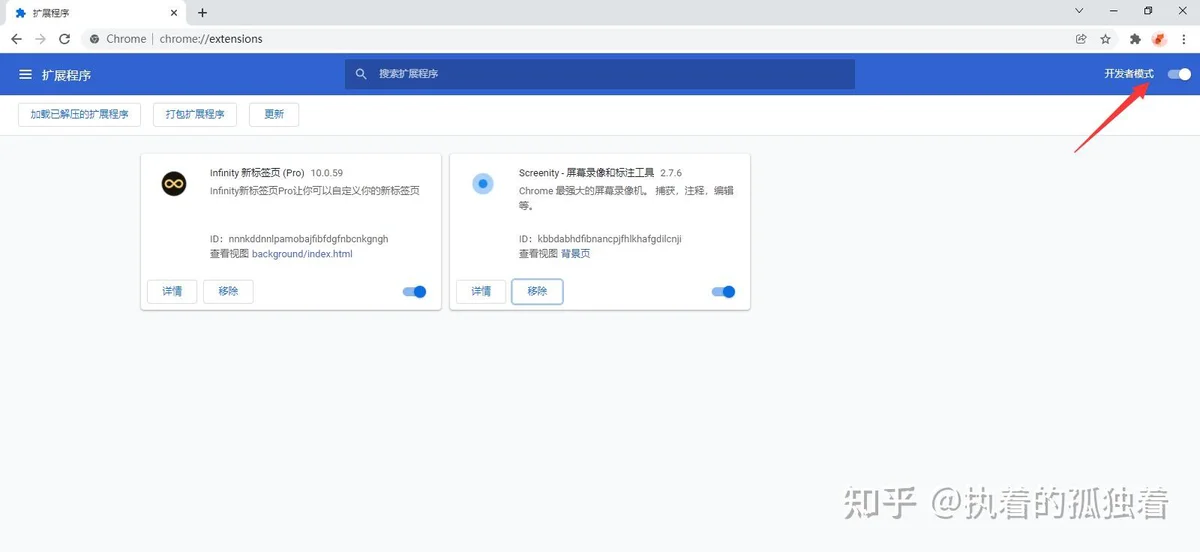Screen dimensions: 1200x552
Task: Share this page icon in address bar
Action: [1081, 39]
